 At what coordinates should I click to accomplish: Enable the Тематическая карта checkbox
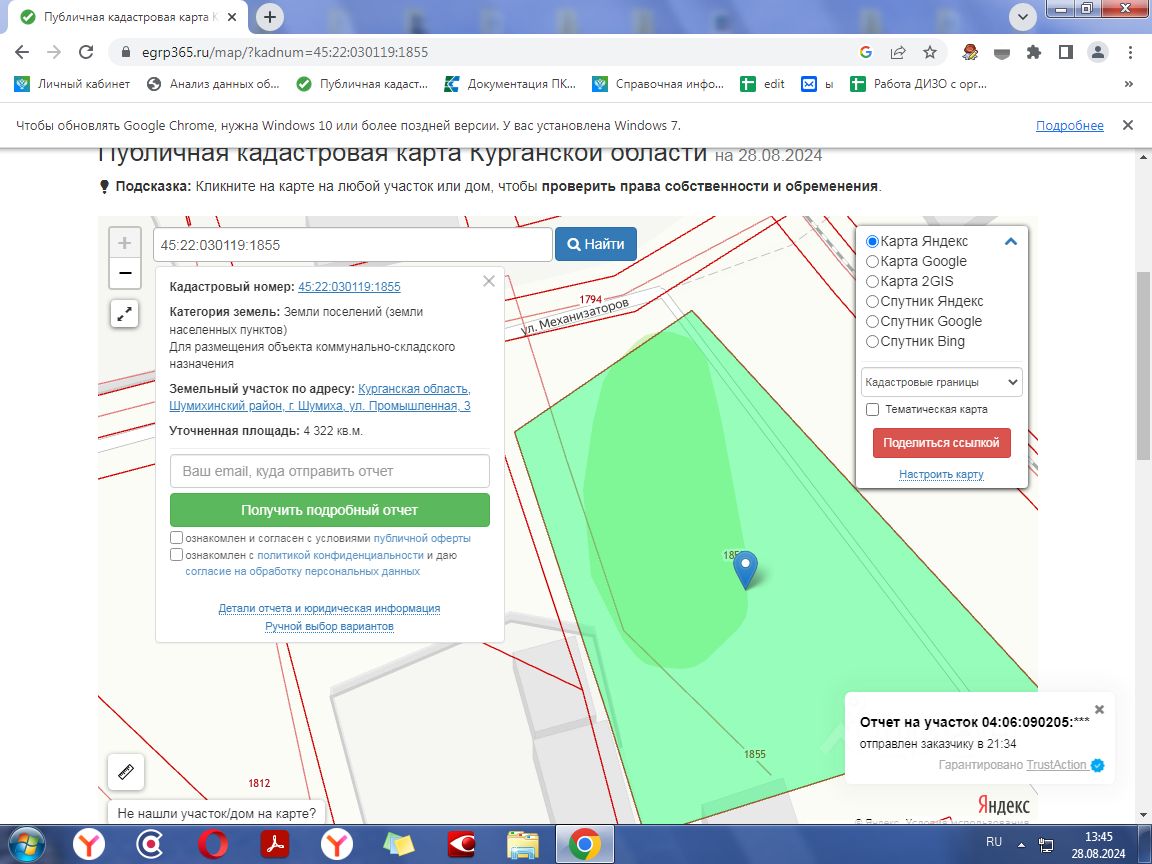tap(872, 409)
